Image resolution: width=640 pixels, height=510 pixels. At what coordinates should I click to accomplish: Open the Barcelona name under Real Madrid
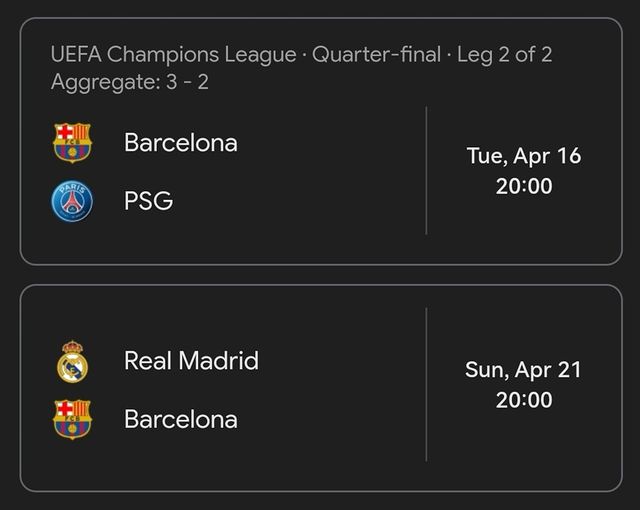click(181, 419)
